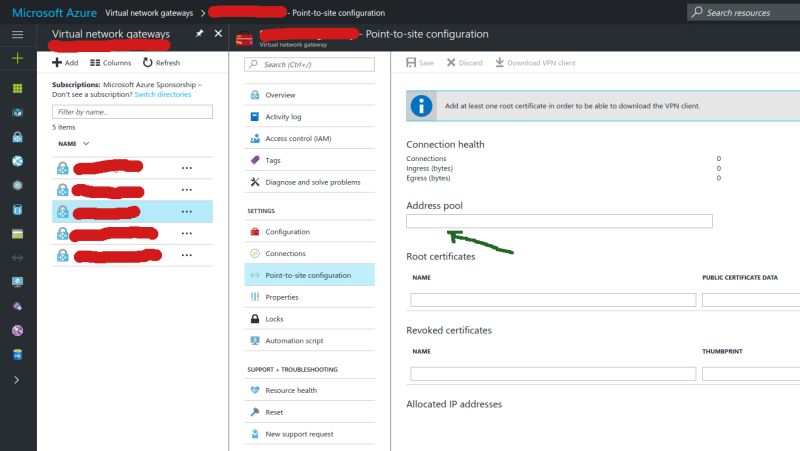800x451 pixels.
Task: Click the Save toolbar button
Action: click(x=420, y=63)
